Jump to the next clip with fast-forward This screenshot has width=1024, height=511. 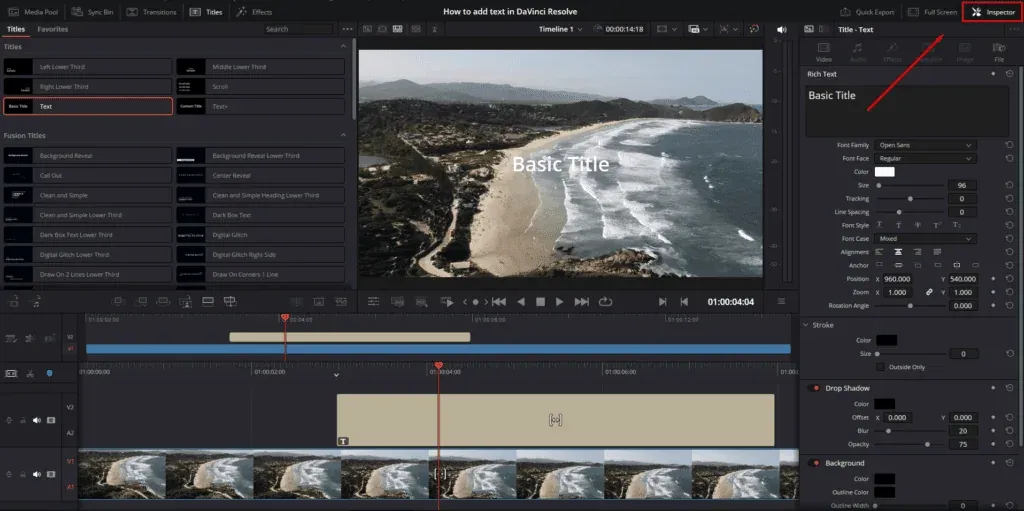(581, 301)
